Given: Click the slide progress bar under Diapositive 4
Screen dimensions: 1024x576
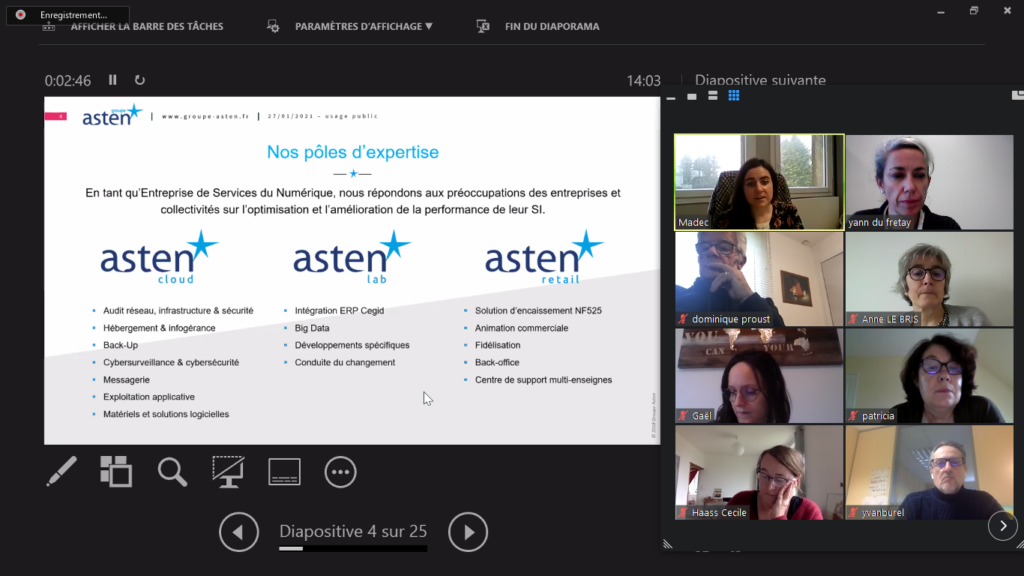Looking at the screenshot, I should (352, 549).
